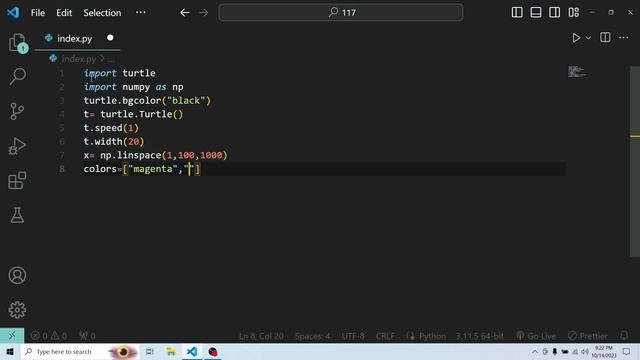
Task: Open File Explorer from taskbar
Action: pos(171,351)
